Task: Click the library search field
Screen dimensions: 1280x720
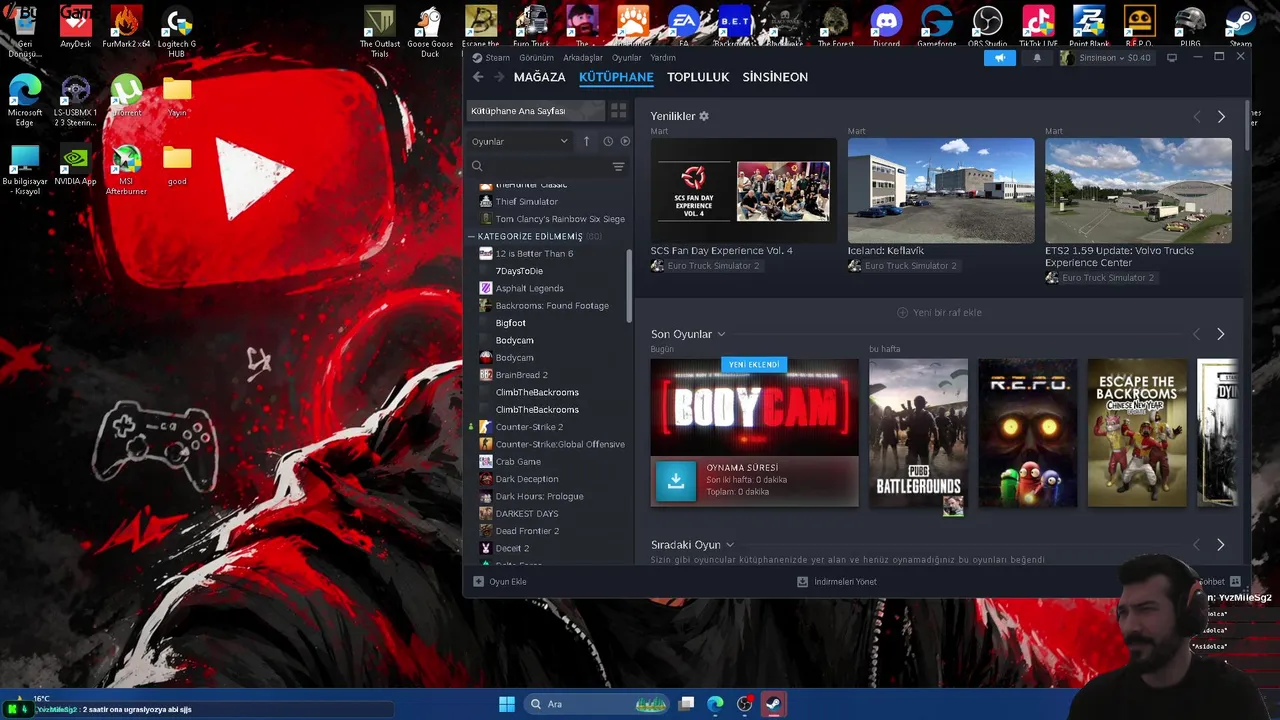Action: click(x=538, y=166)
